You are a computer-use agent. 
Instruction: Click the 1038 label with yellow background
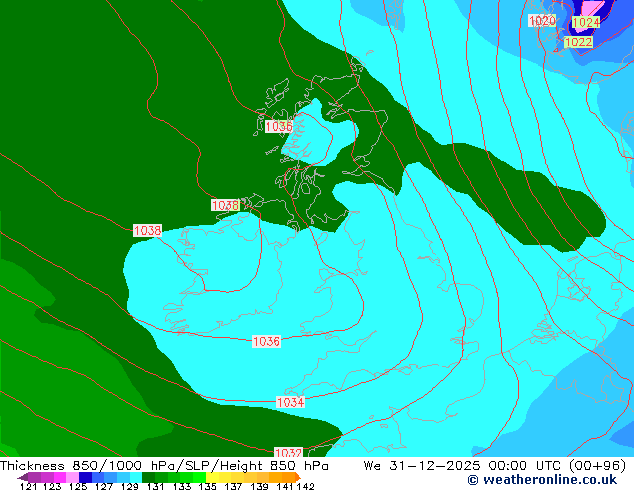225,205
